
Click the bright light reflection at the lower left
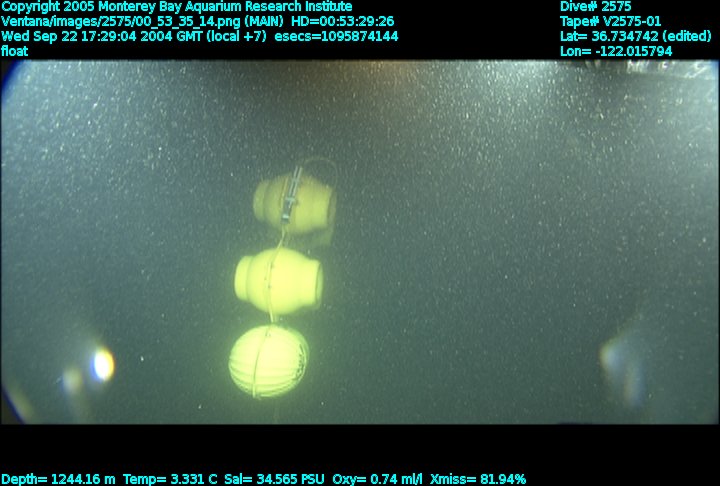103,365
